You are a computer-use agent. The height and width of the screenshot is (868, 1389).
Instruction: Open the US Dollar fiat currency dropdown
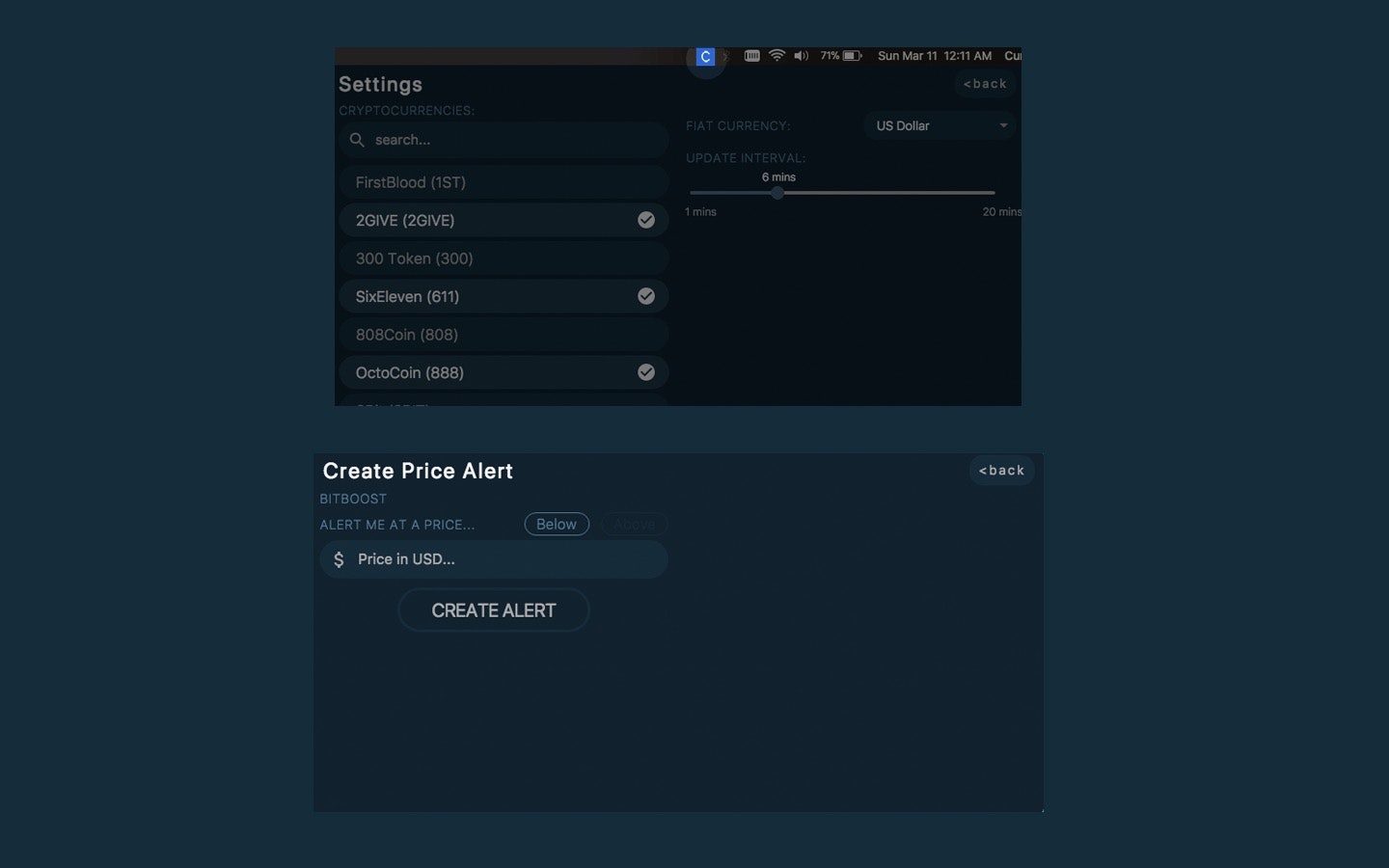point(938,125)
